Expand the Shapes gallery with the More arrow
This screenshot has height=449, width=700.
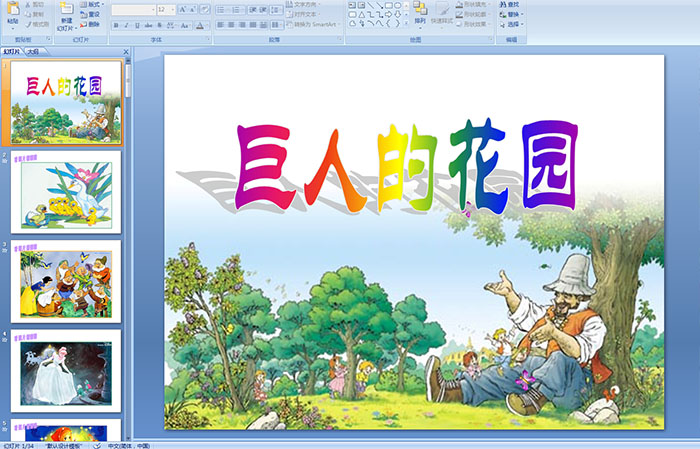click(406, 23)
